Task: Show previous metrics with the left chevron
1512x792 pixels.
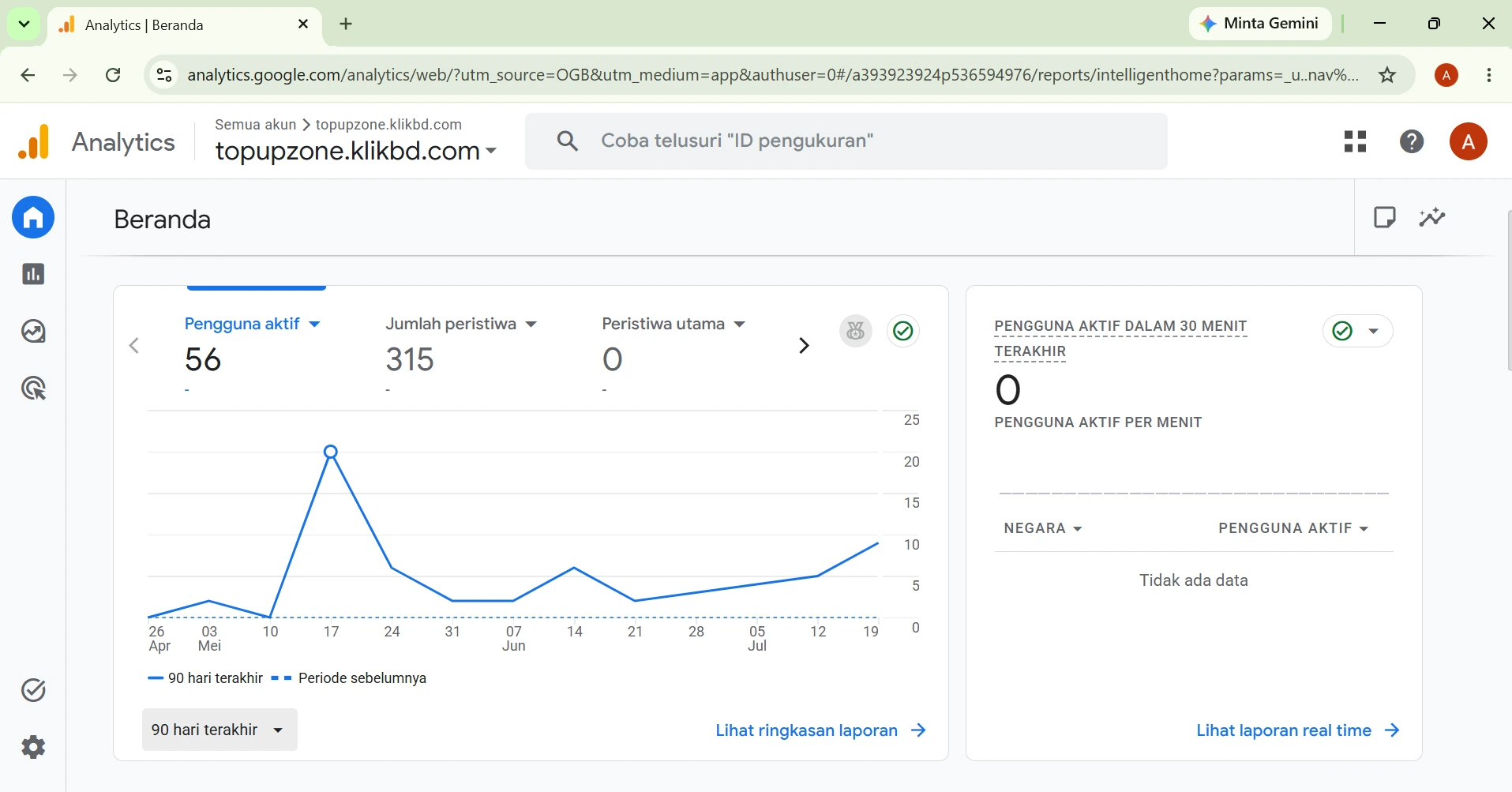Action: click(x=134, y=345)
